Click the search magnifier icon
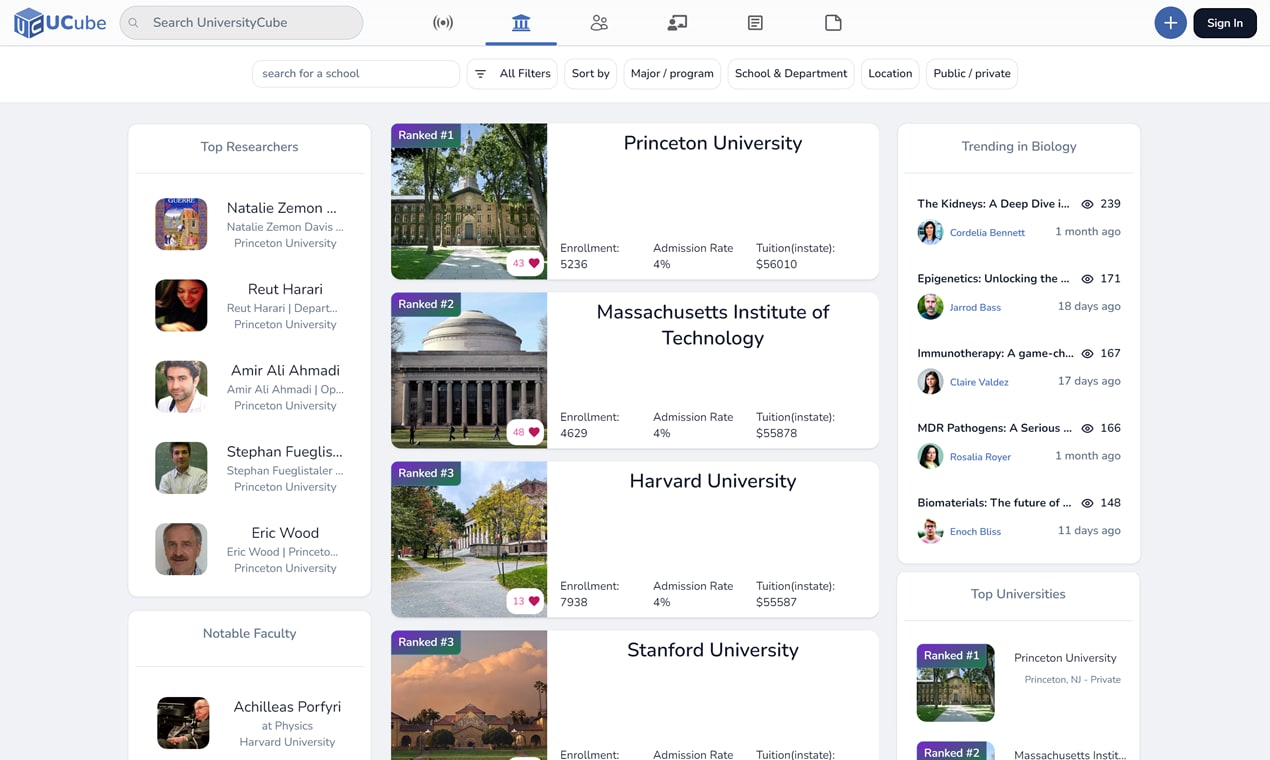The height and width of the screenshot is (760, 1270). [x=134, y=22]
